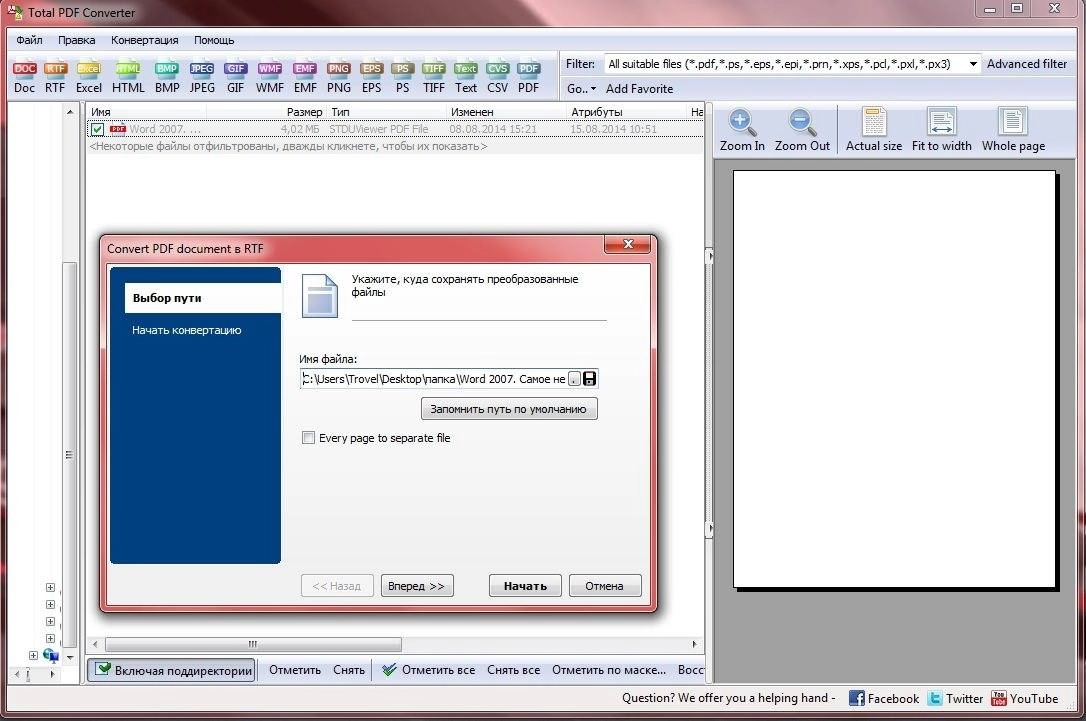Open the Помощь menu
The height and width of the screenshot is (721, 1086).
214,40
